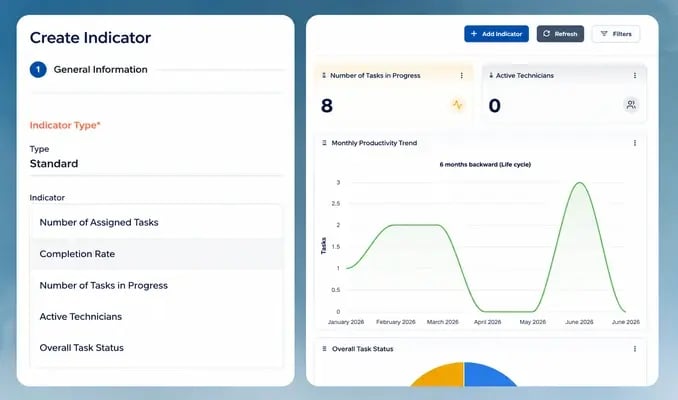This screenshot has height=400, width=678.
Task: Click the June 2026 peak on the green trend line
Action: tap(579, 183)
